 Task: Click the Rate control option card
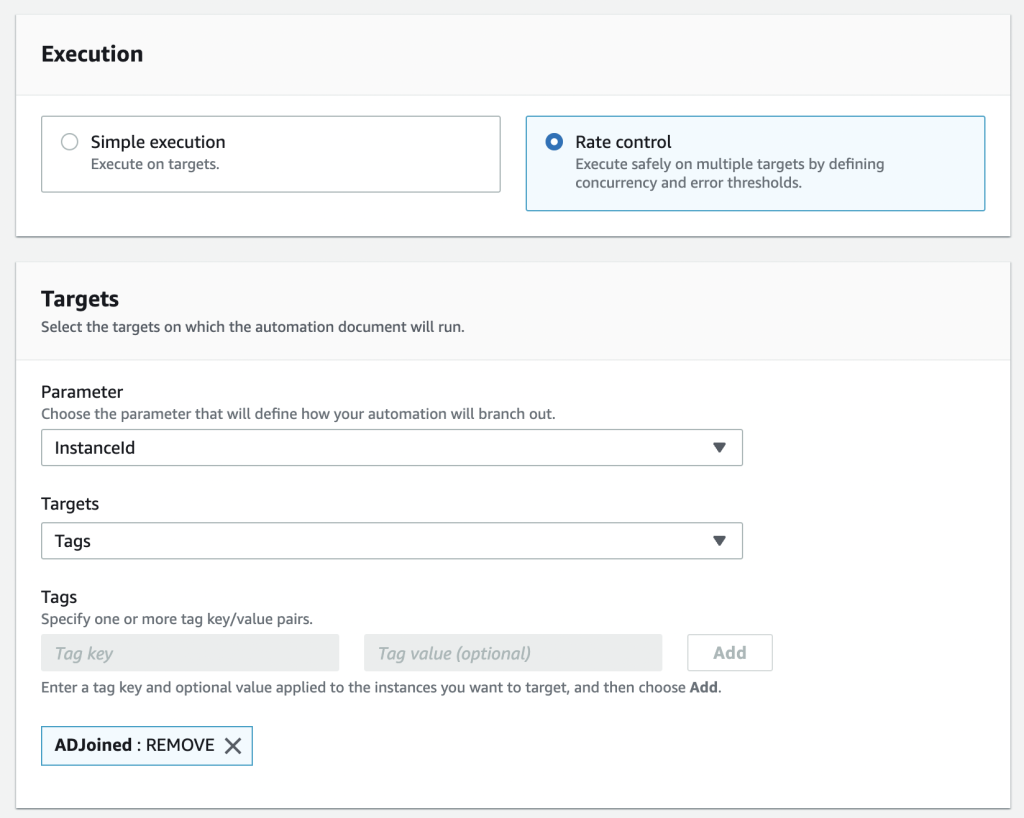click(755, 163)
